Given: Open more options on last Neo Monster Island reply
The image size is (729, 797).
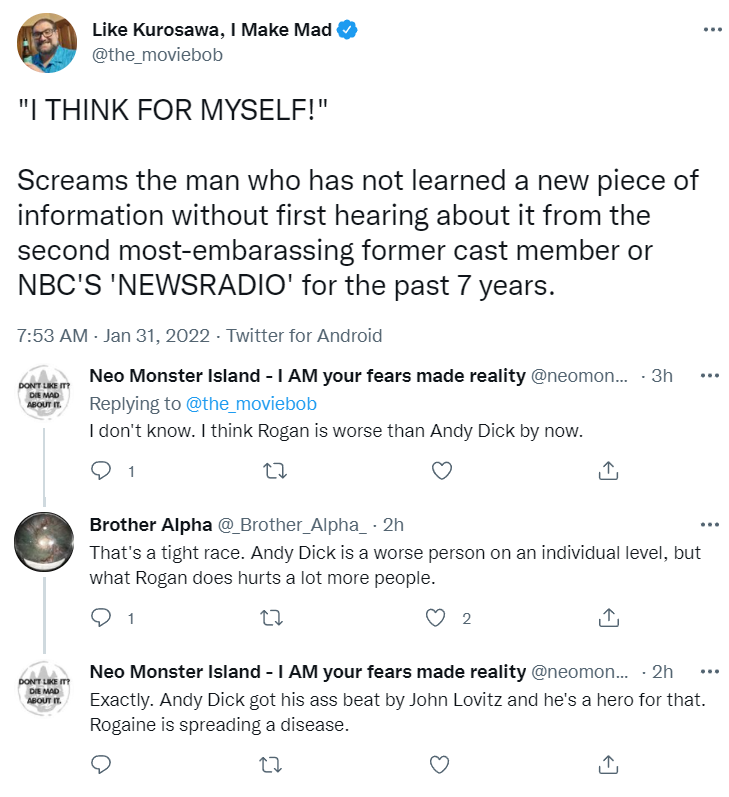Looking at the screenshot, I should 710,671.
